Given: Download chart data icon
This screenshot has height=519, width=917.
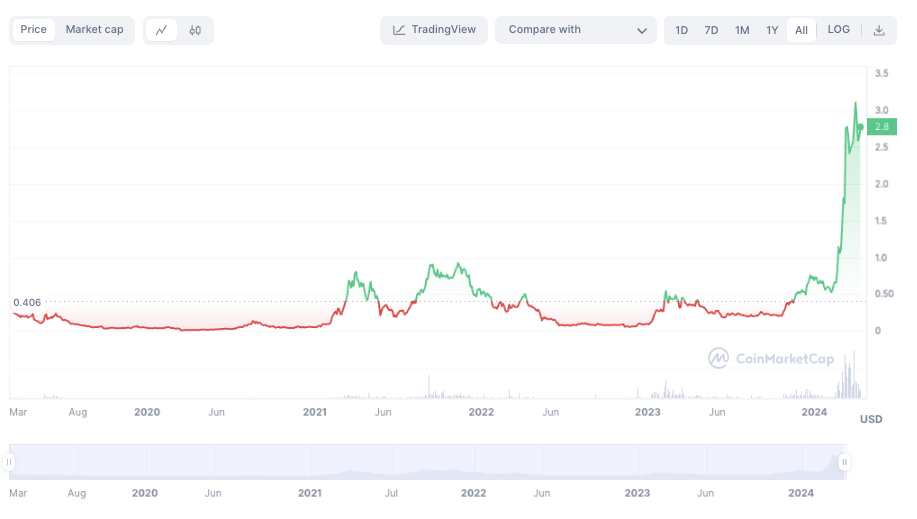Looking at the screenshot, I should coord(879,30).
